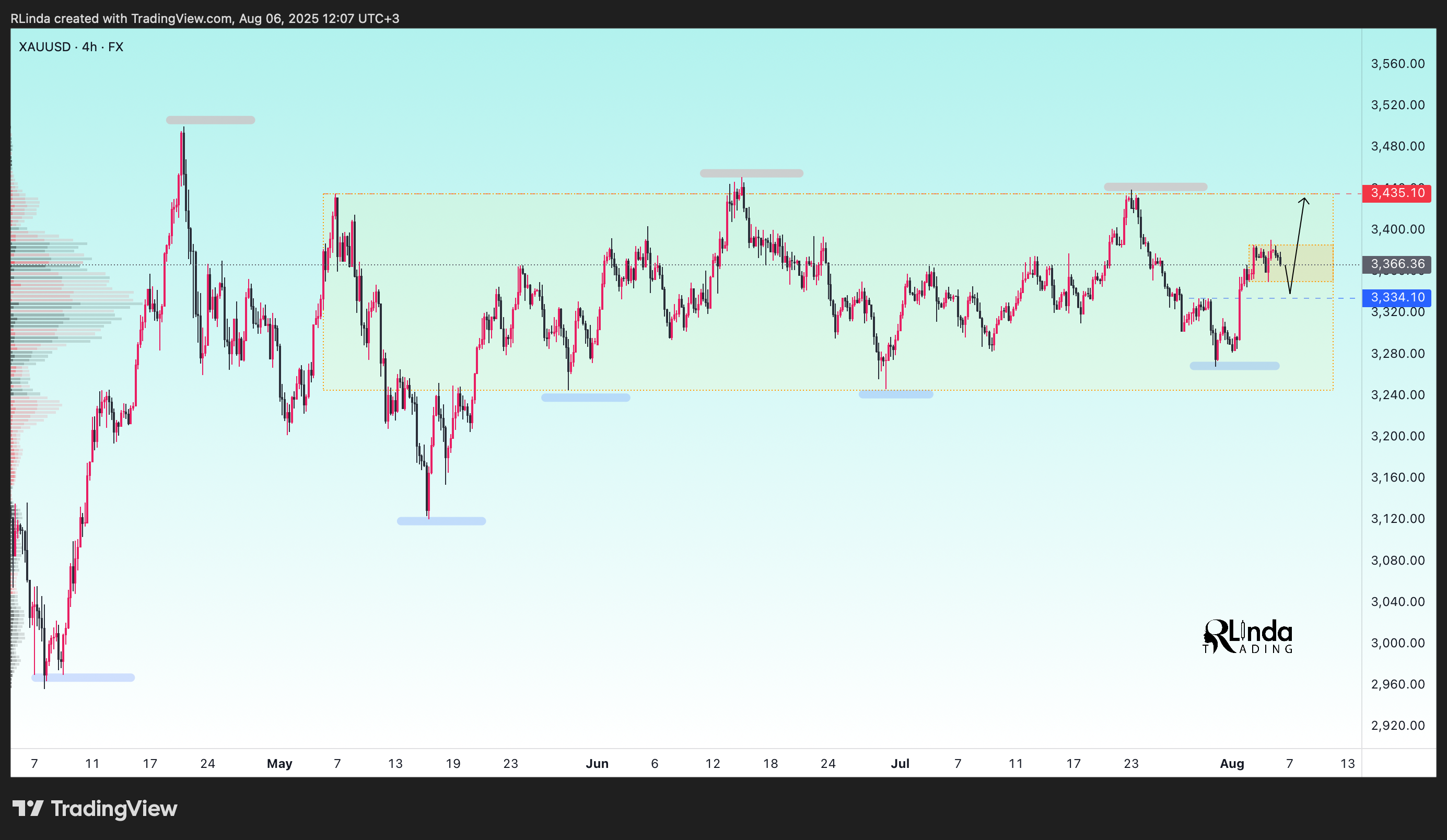Click the May label on time axis
Image resolution: width=1447 pixels, height=840 pixels.
click(x=279, y=764)
